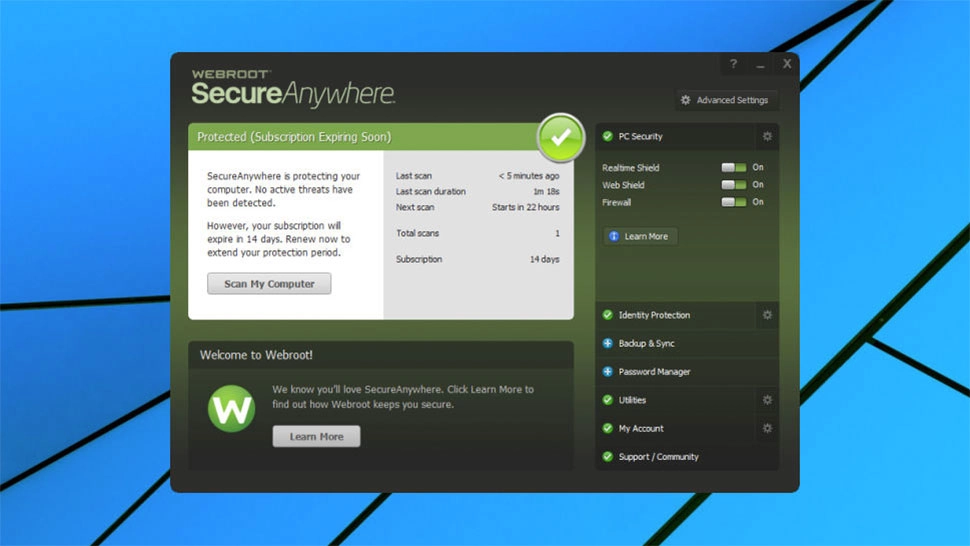The width and height of the screenshot is (970, 546).
Task: Click the green Webroot W logo
Action: pyautogui.click(x=231, y=409)
